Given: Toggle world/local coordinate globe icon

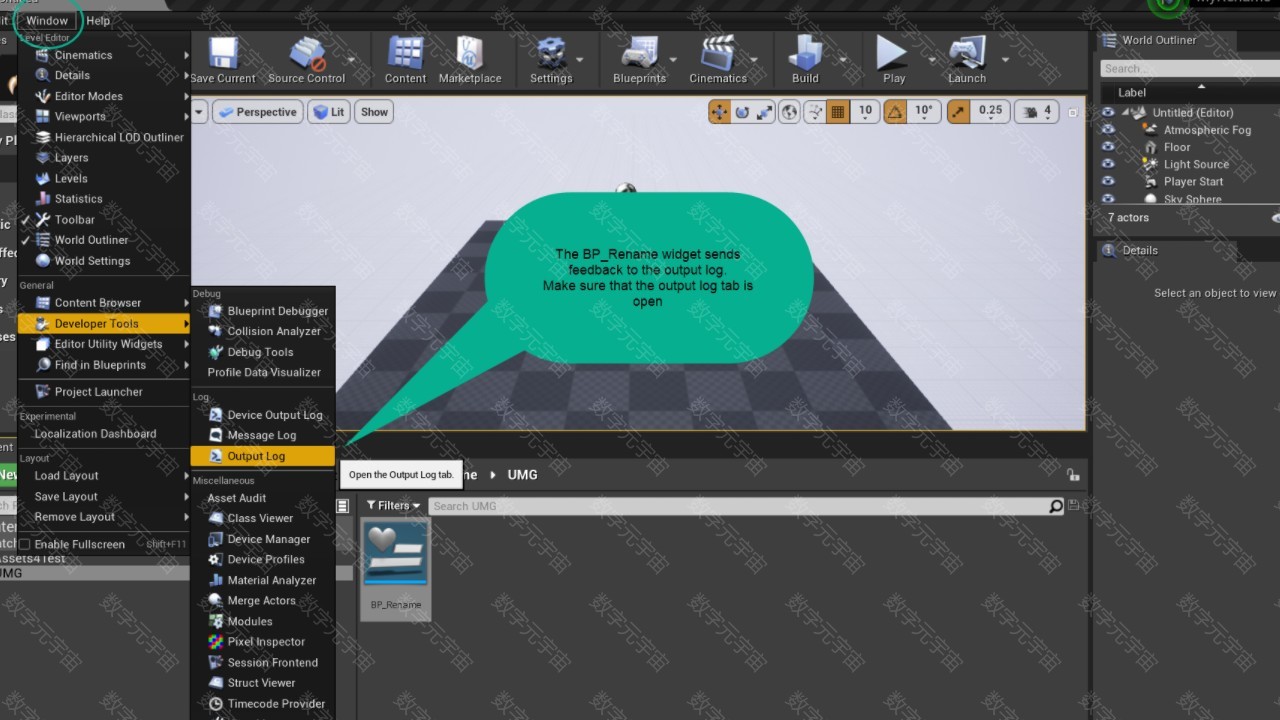Looking at the screenshot, I should pyautogui.click(x=790, y=112).
